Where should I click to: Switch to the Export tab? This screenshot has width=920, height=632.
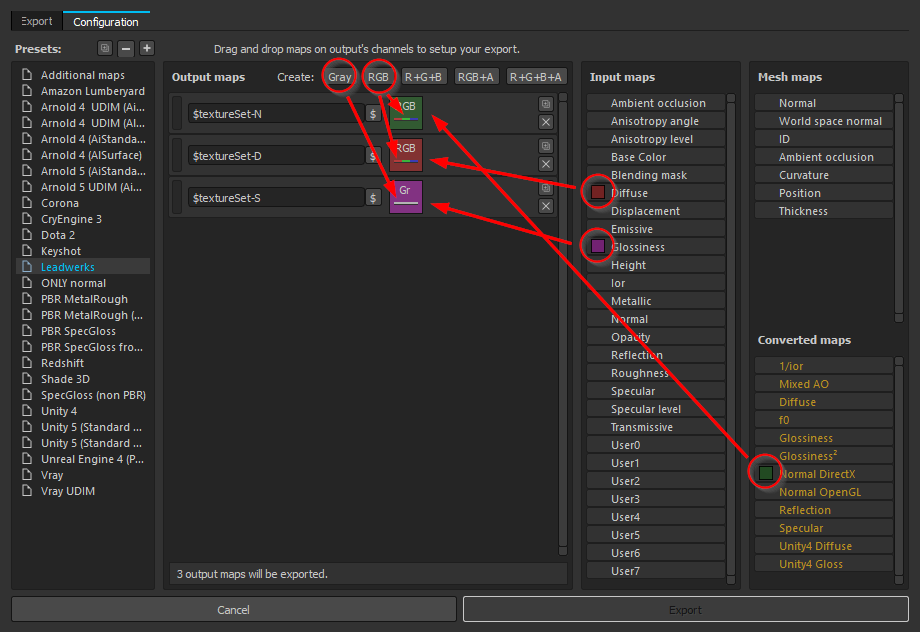point(37,21)
